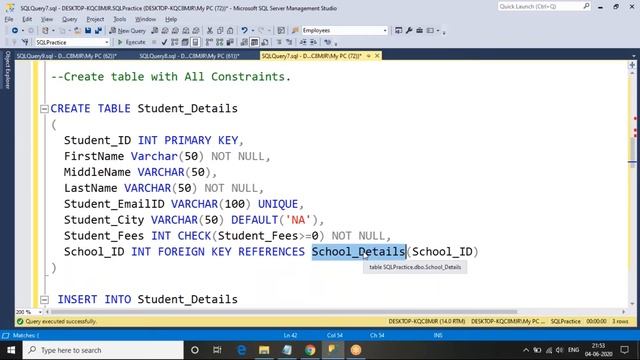Click the UNIQUE keyword in Student_EmailID line

pos(278,204)
